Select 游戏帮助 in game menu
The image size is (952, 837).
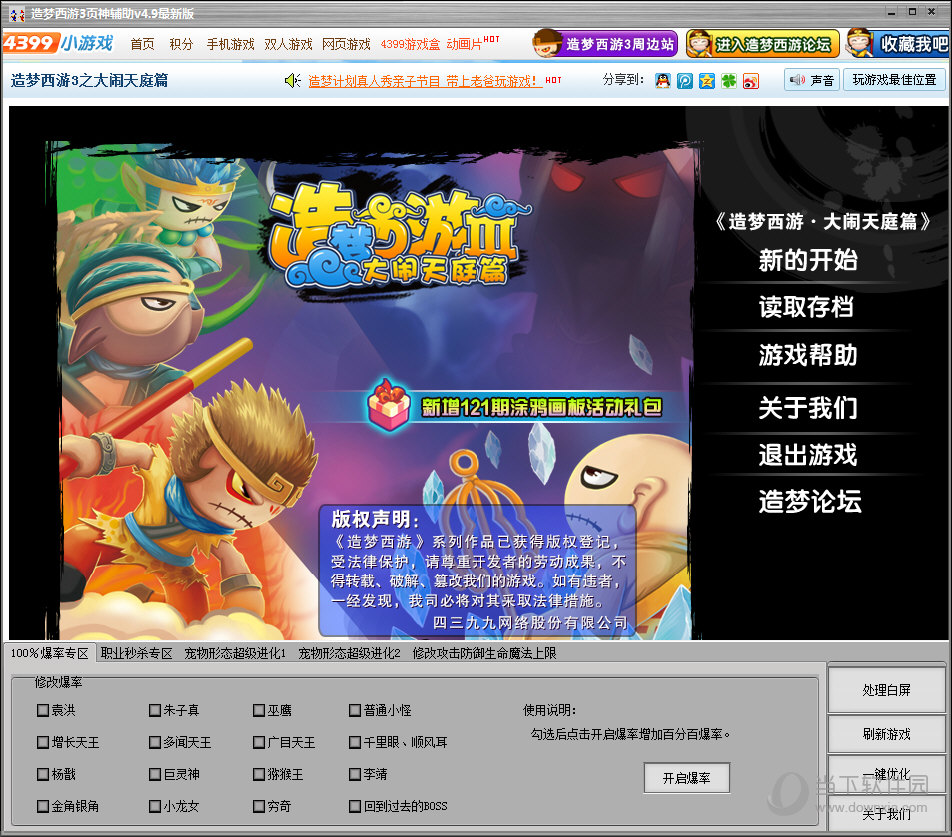coord(808,355)
